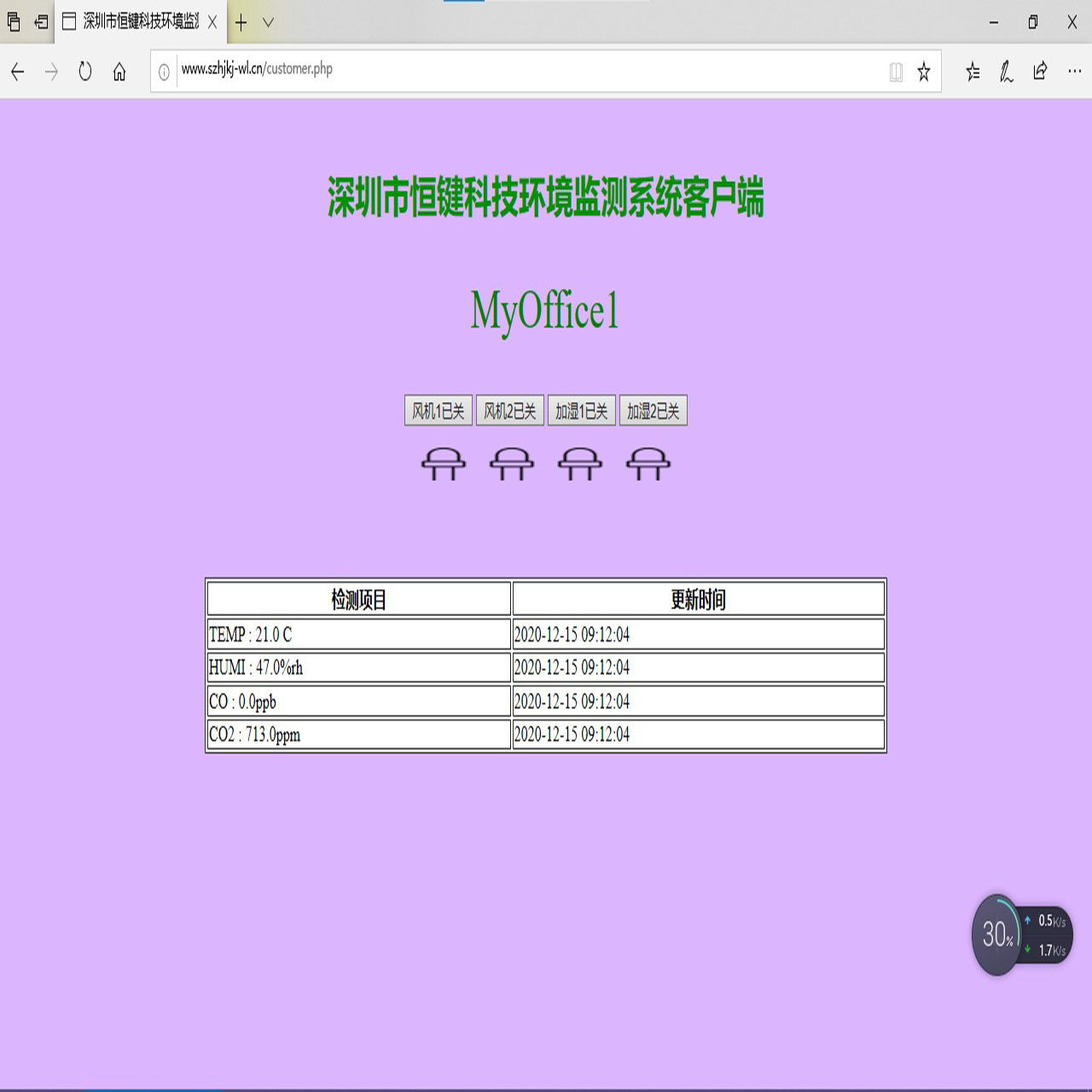Select the CO : 0.0ppb cell
The image size is (1092, 1092).
(x=359, y=701)
